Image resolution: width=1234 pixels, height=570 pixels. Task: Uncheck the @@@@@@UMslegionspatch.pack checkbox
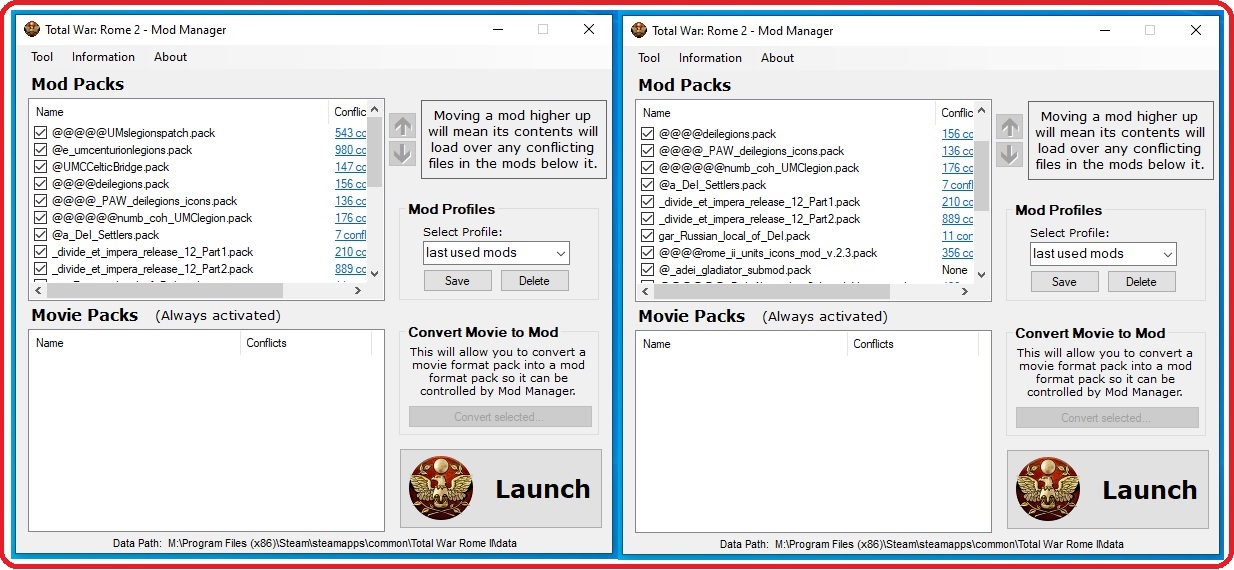click(x=41, y=133)
